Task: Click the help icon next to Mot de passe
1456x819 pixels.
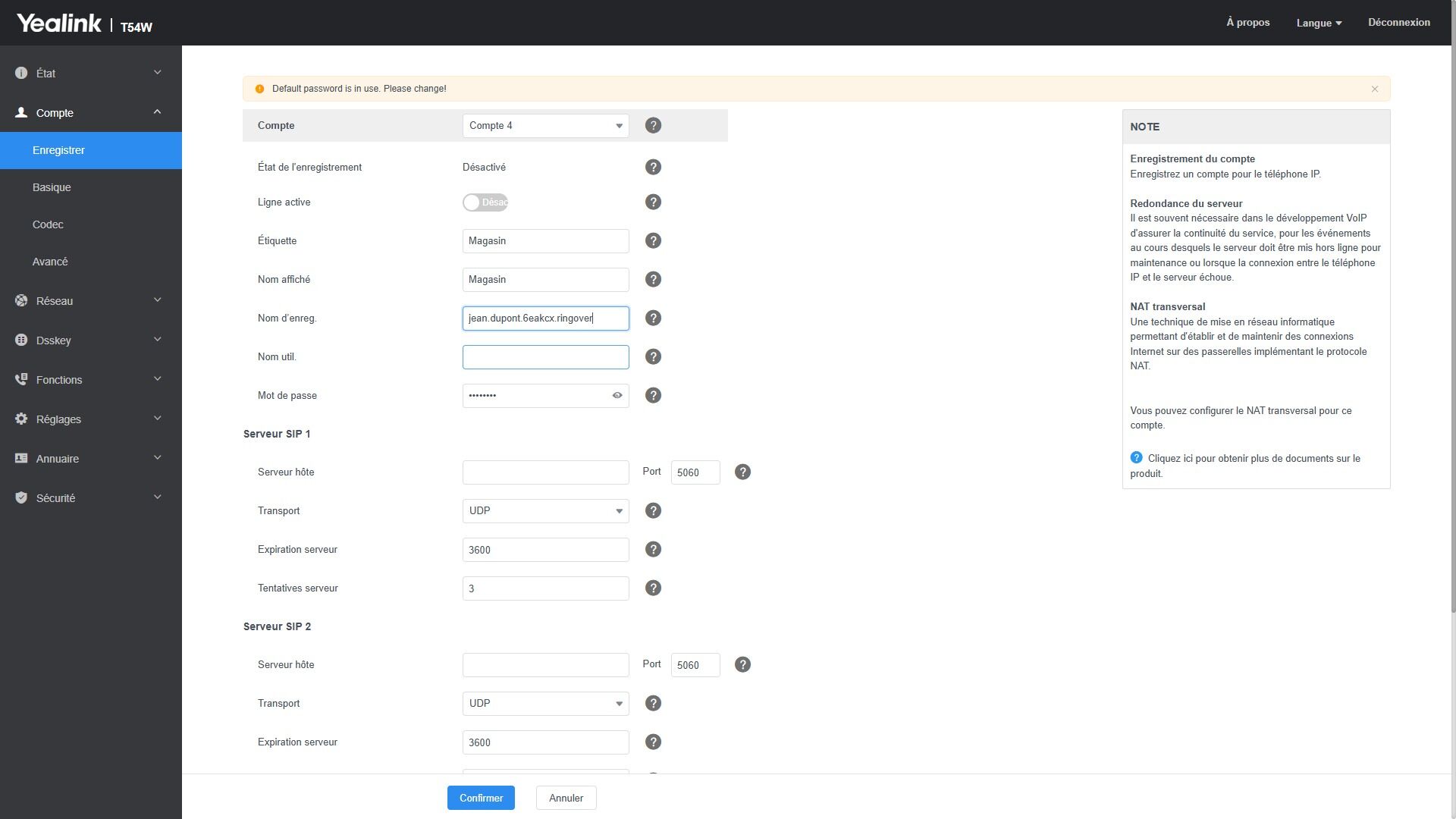Action: pos(653,395)
